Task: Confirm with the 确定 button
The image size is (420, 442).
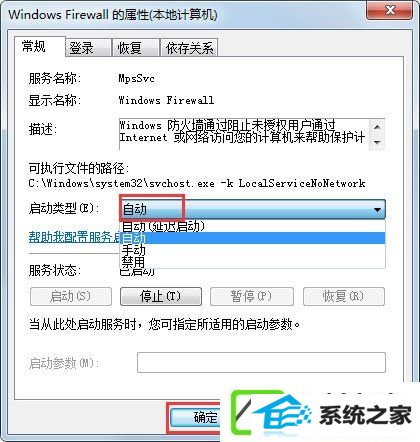Action: tap(195, 417)
